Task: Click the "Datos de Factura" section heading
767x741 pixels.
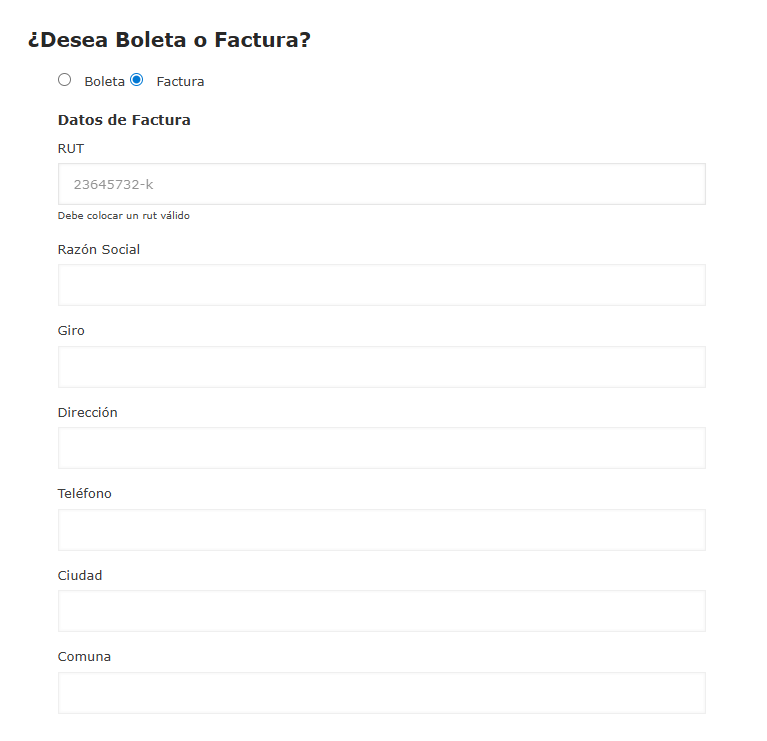Action: pos(124,120)
